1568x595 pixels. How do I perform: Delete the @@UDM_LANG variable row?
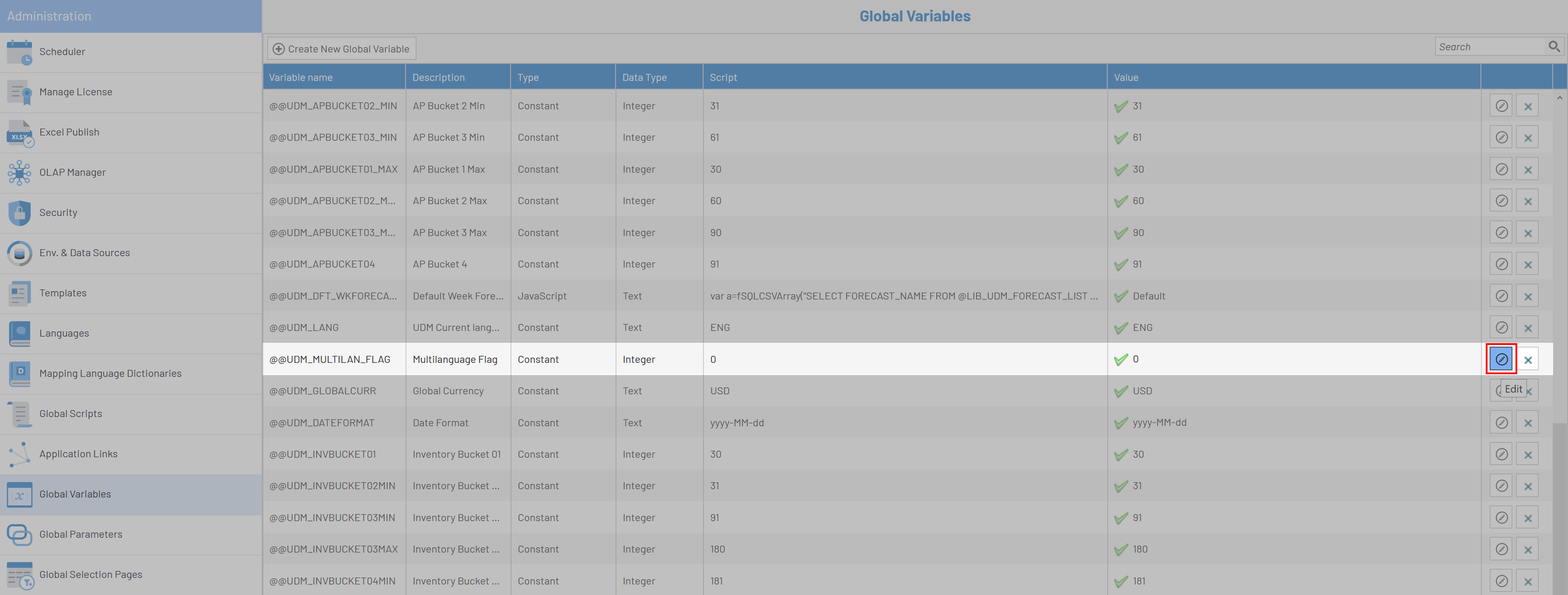click(x=1527, y=327)
